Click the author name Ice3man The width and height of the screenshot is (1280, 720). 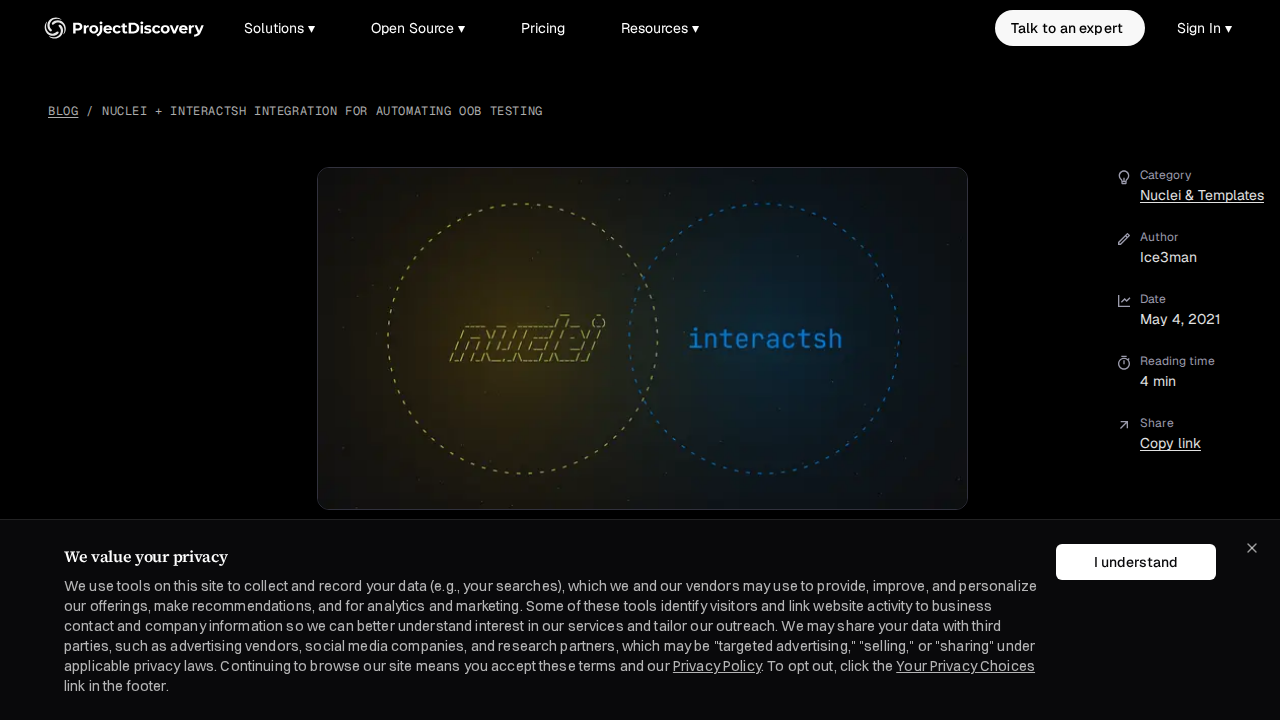1168,257
